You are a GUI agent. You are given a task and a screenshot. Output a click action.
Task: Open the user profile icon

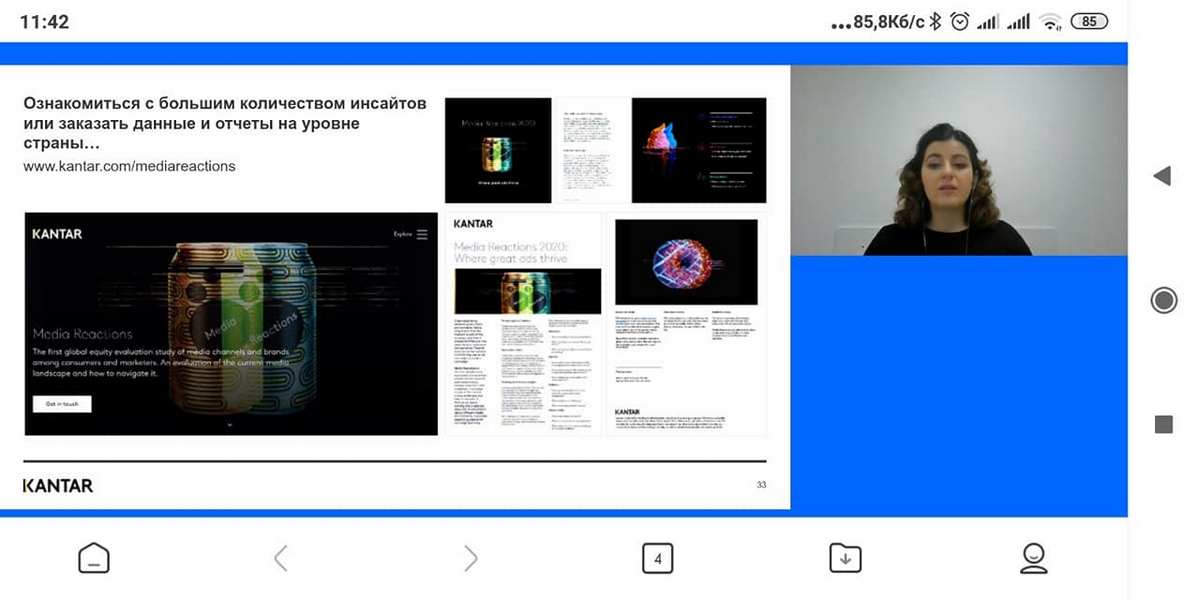click(x=1033, y=558)
